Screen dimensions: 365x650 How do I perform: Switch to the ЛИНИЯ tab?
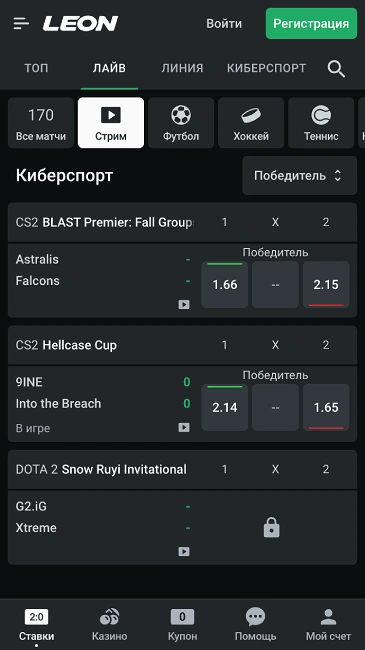(182, 68)
